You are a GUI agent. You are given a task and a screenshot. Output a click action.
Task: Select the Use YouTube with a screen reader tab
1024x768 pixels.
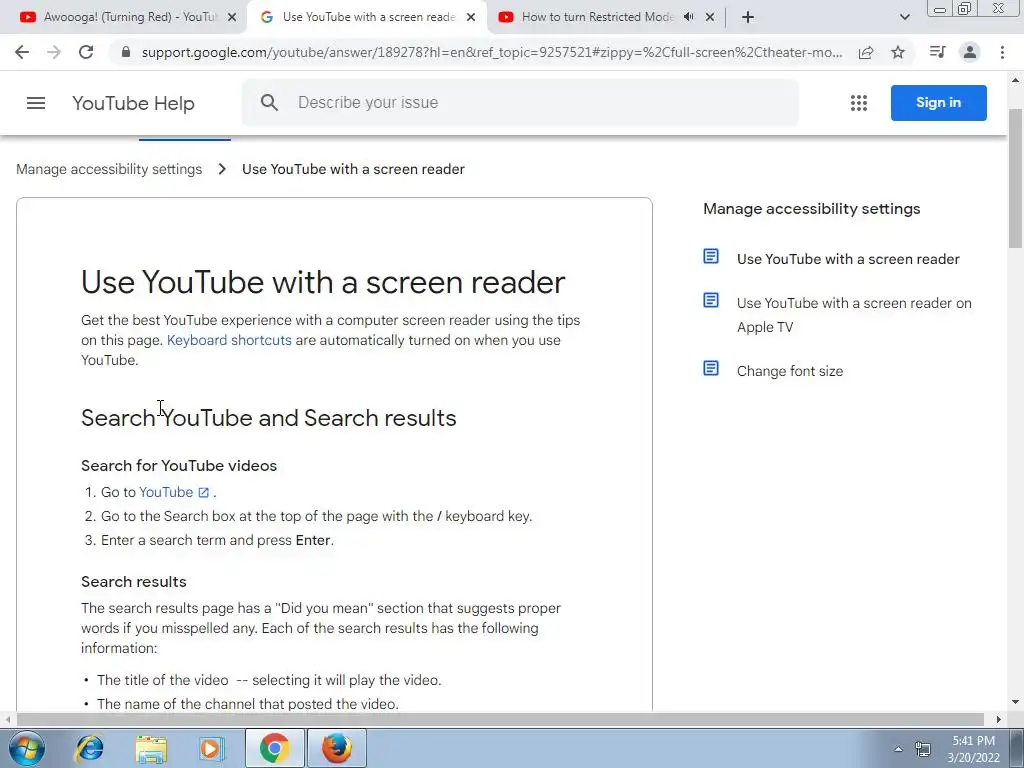tap(368, 18)
